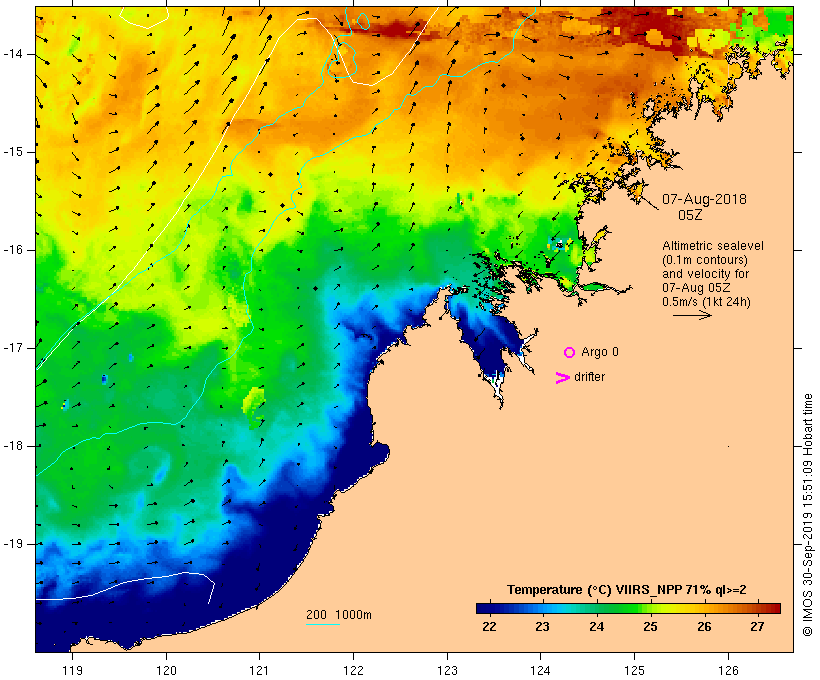Click the magenta Argo circle legend symbol

point(570,353)
